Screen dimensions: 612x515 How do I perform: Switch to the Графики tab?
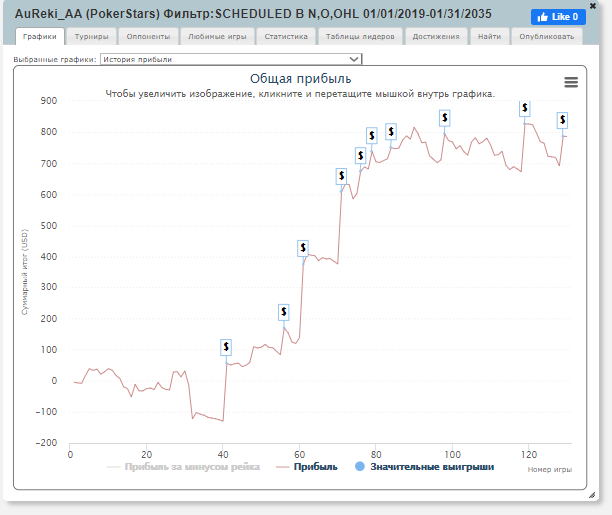pos(40,36)
